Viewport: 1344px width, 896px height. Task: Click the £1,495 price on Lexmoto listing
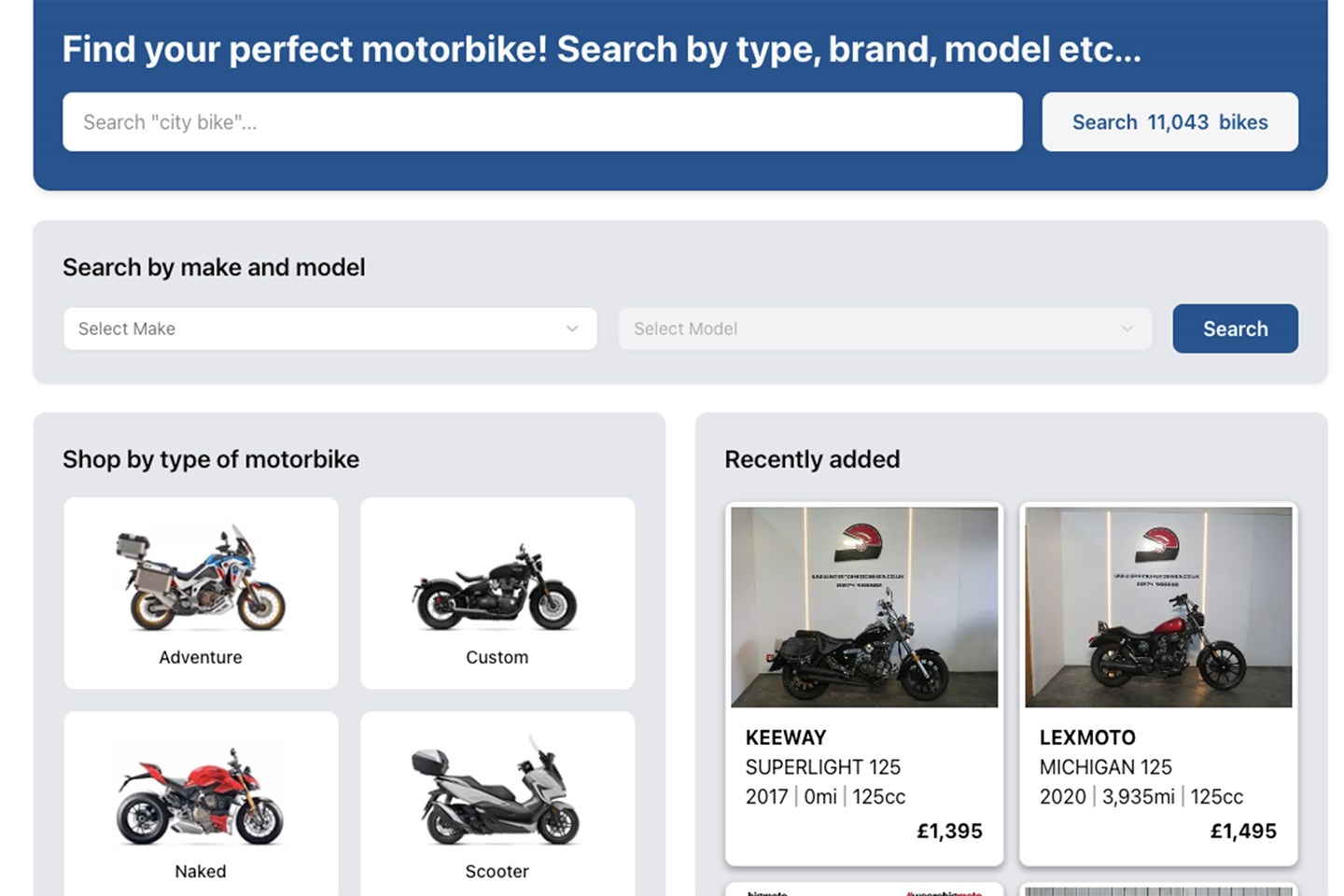click(1243, 831)
